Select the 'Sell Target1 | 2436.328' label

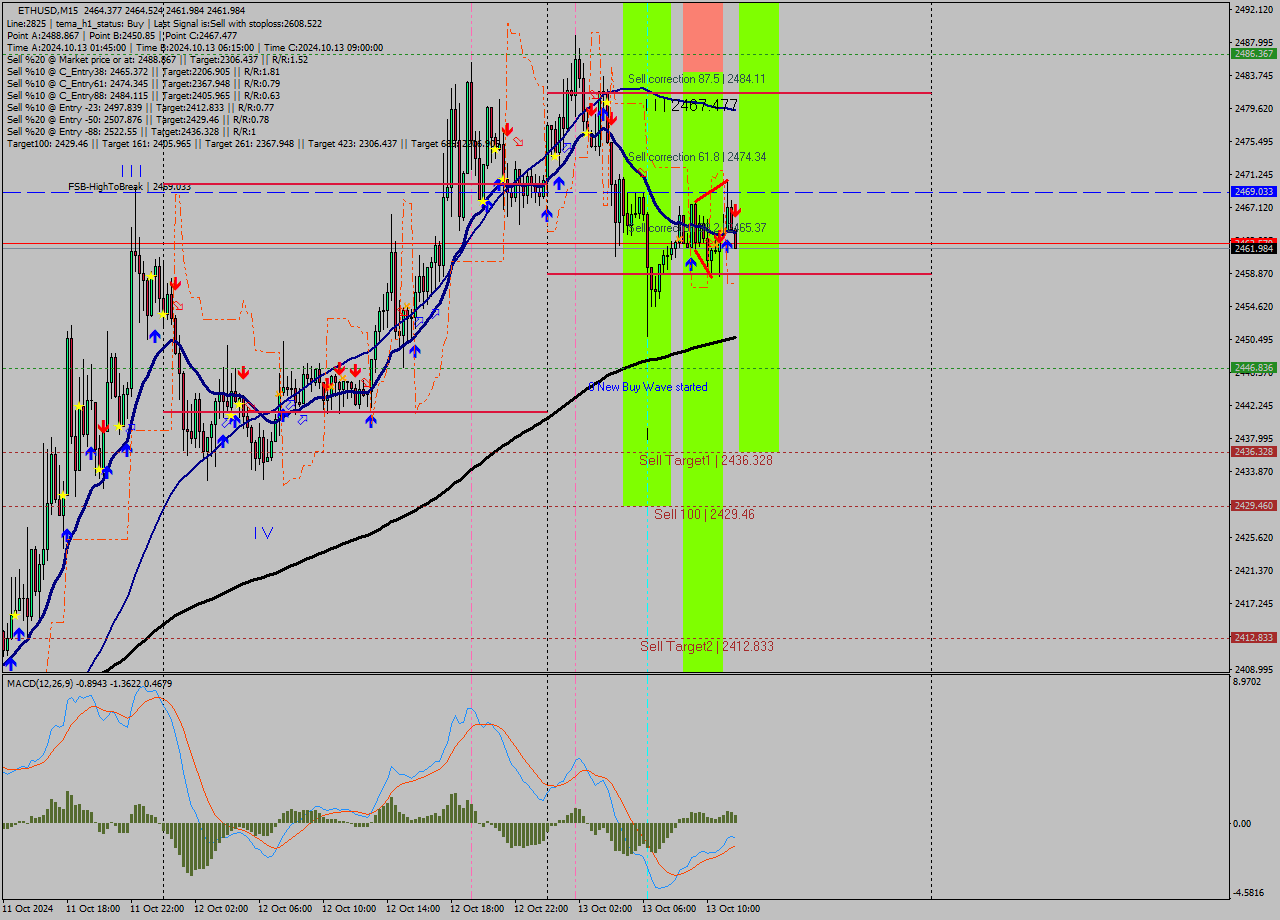pyautogui.click(x=706, y=460)
